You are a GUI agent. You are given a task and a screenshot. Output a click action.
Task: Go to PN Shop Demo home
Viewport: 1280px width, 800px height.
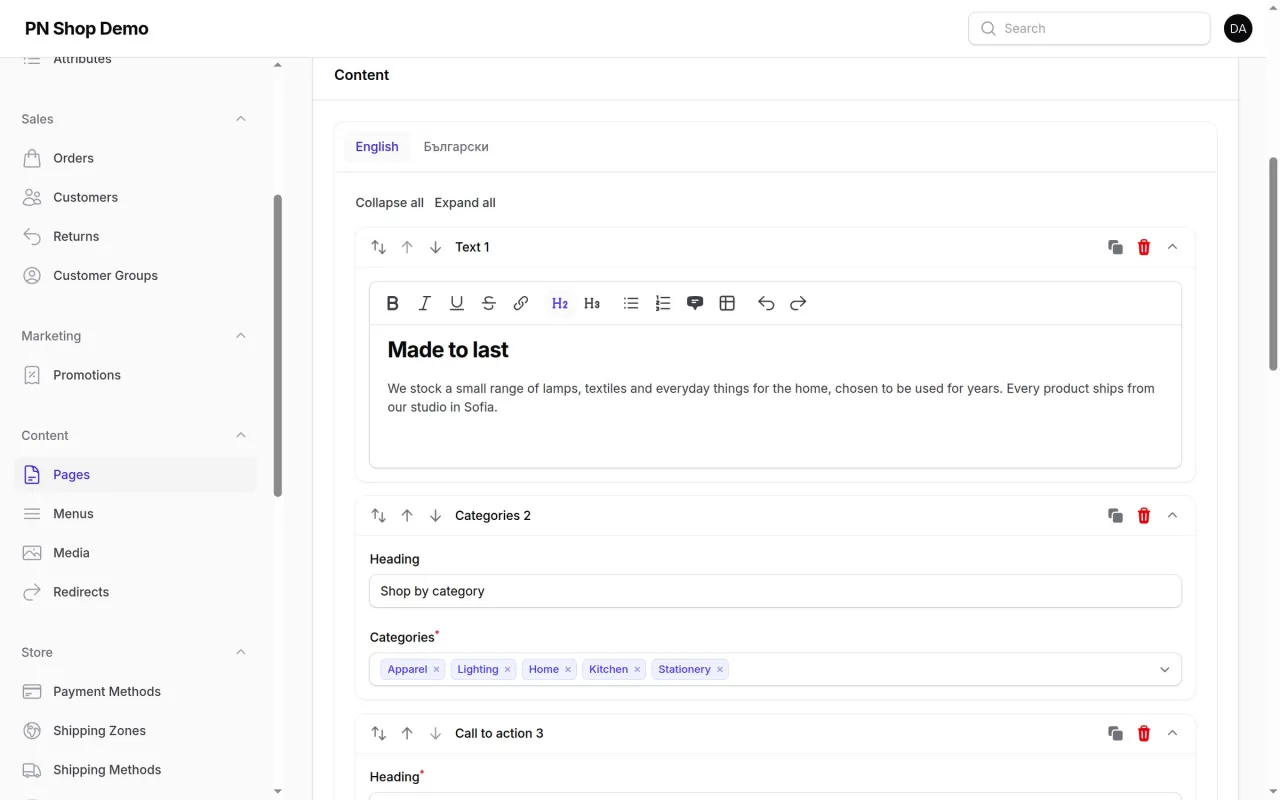coord(87,28)
